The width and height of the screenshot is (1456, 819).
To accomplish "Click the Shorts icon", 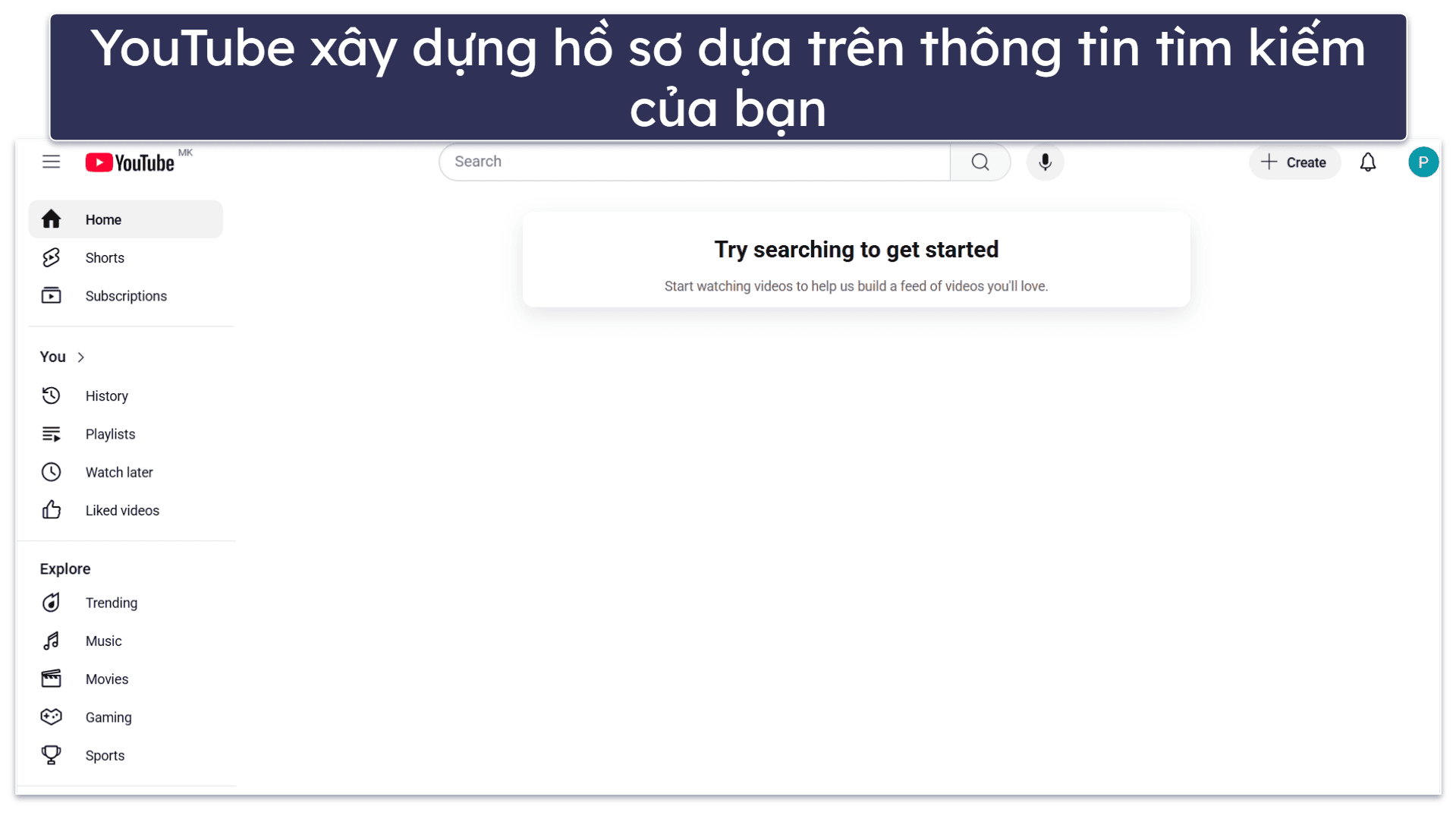I will 51,257.
